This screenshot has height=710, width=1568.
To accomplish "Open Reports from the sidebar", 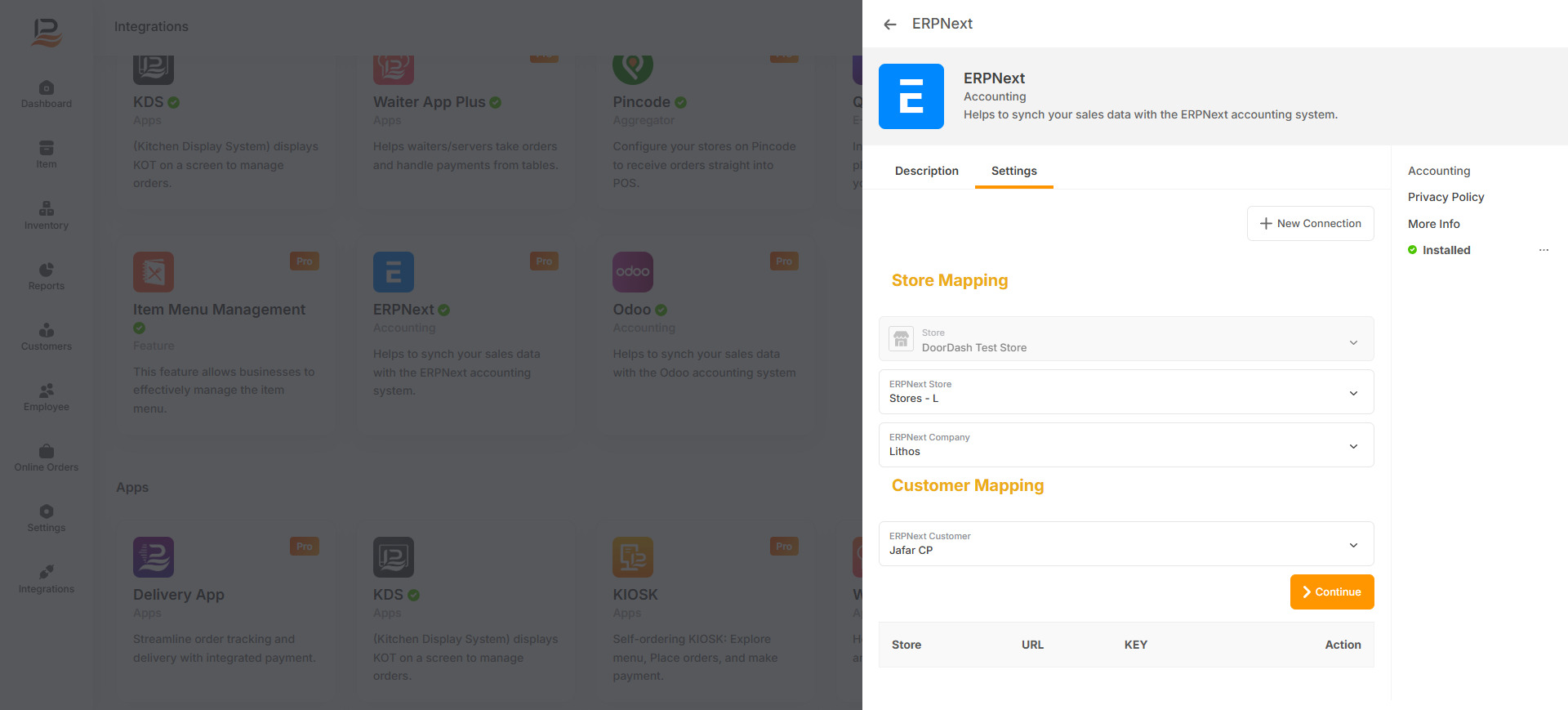I will pyautogui.click(x=47, y=276).
